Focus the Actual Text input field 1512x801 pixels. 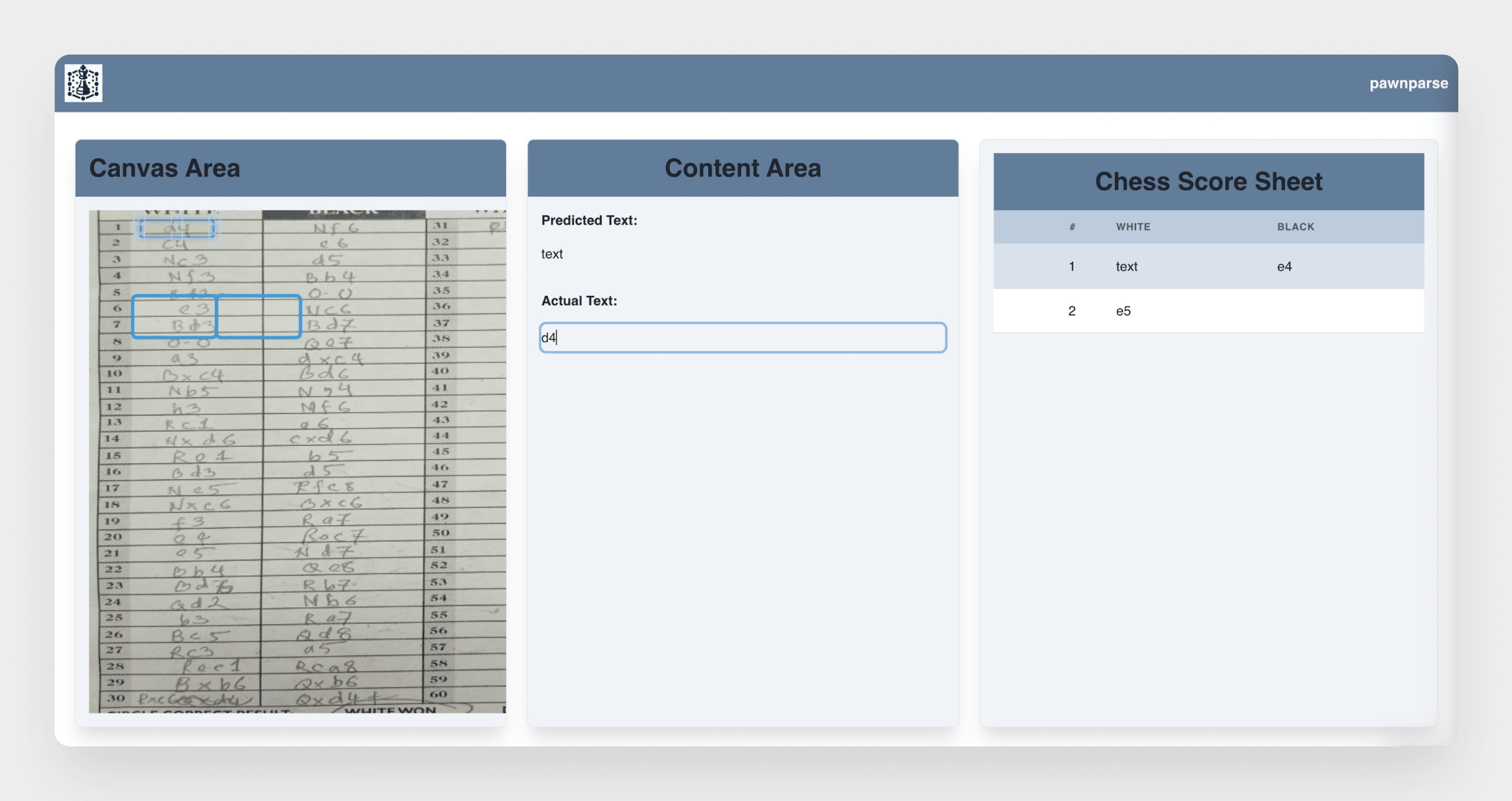742,338
